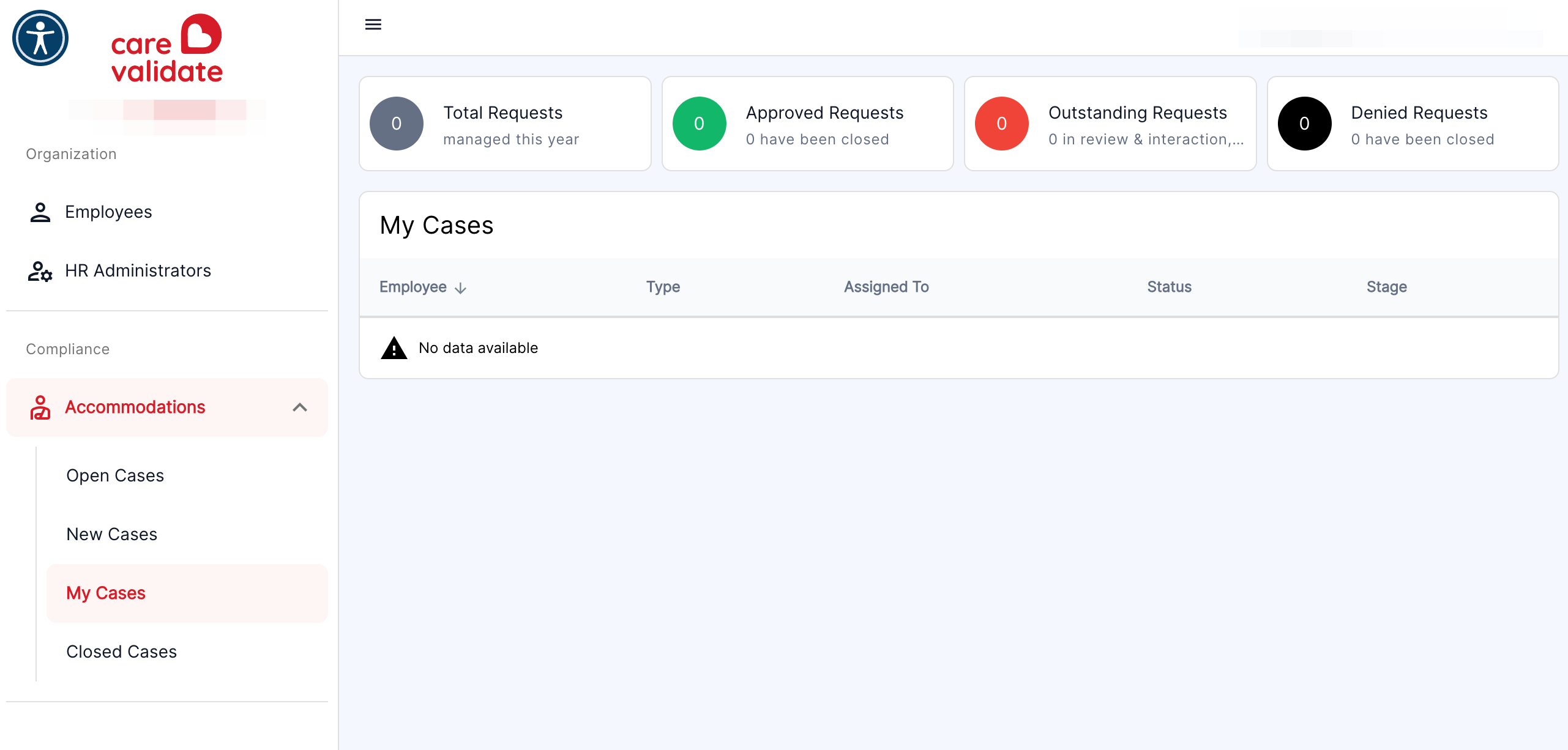Click the Accommodations sidebar icon
1568x750 pixels.
pyautogui.click(x=40, y=407)
